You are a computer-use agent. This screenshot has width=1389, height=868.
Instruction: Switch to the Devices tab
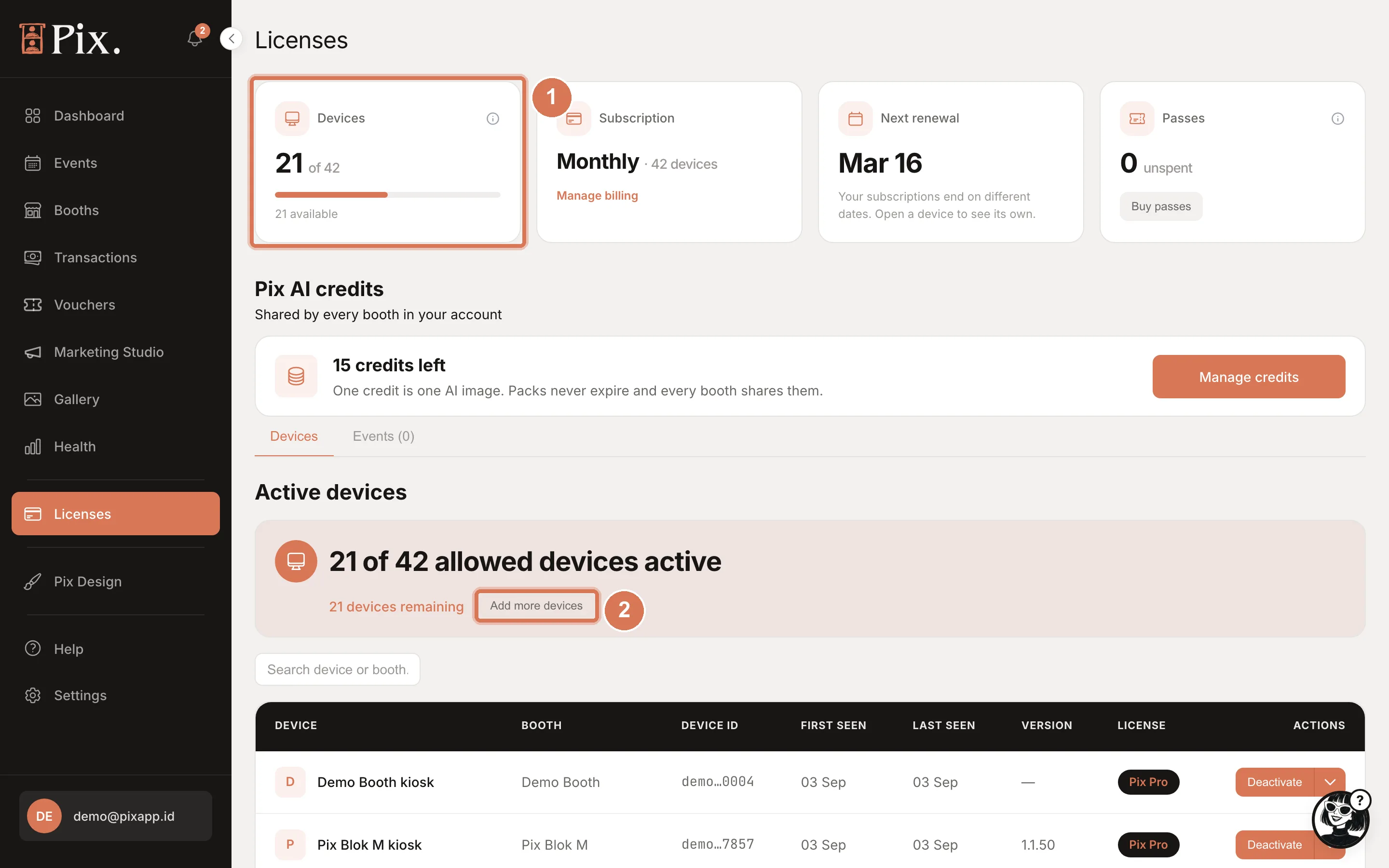coord(294,436)
